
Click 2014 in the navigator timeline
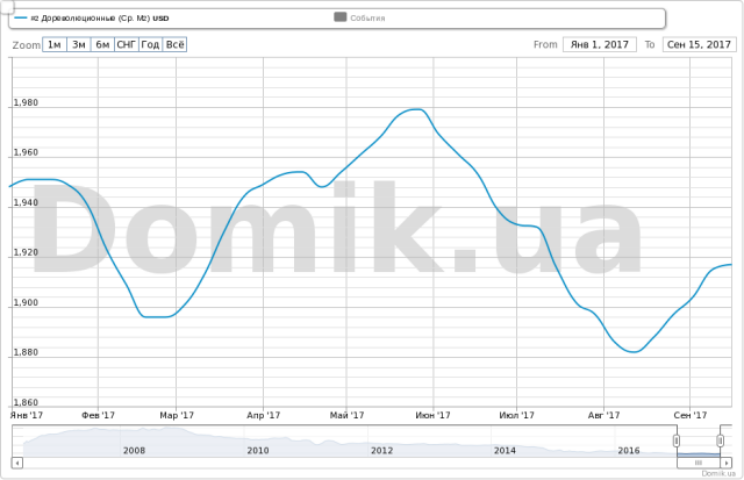504,450
